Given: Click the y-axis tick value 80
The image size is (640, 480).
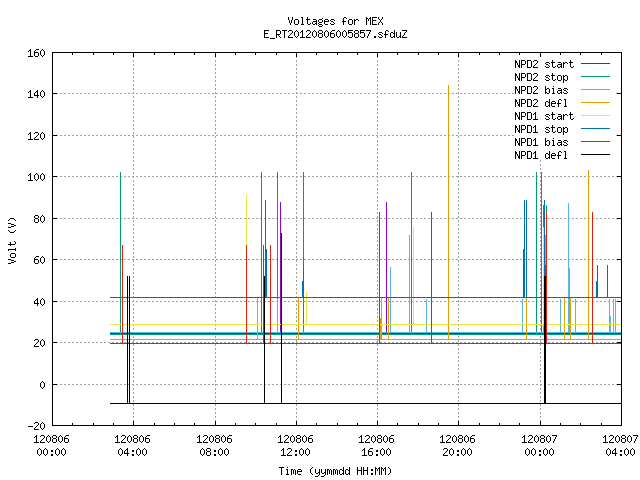Looking at the screenshot, I should 39,219.
